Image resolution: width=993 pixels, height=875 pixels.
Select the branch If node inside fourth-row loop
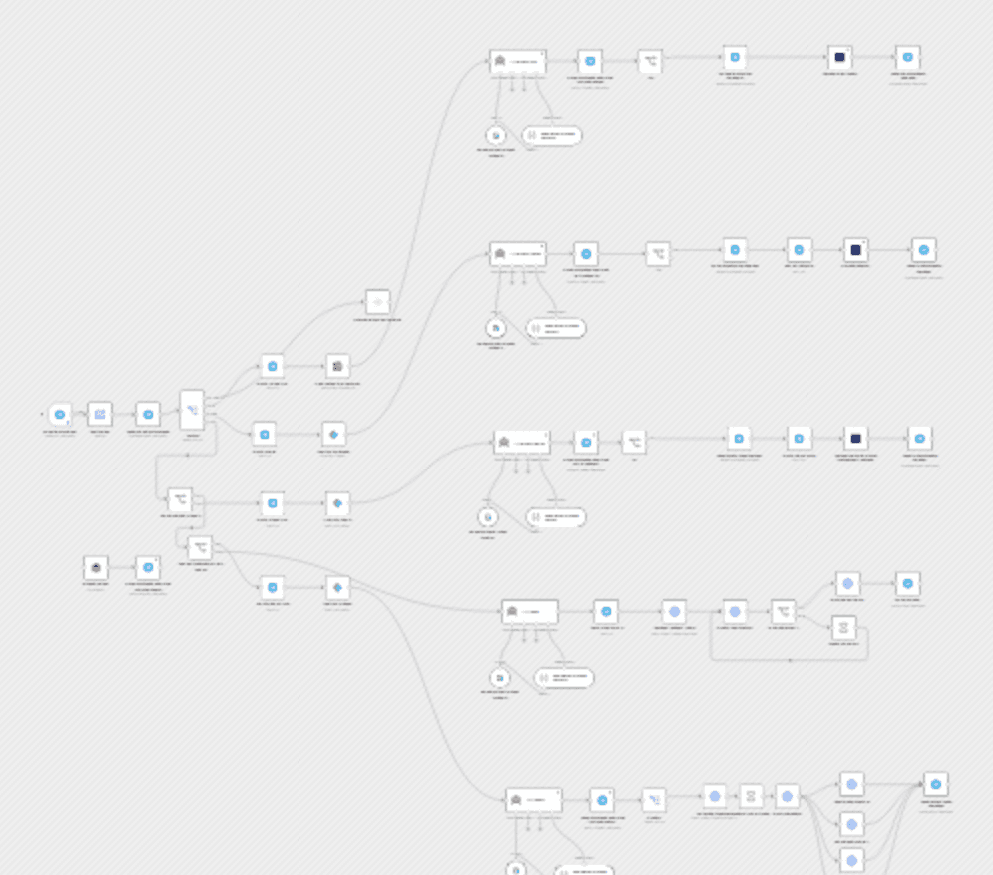[x=783, y=612]
